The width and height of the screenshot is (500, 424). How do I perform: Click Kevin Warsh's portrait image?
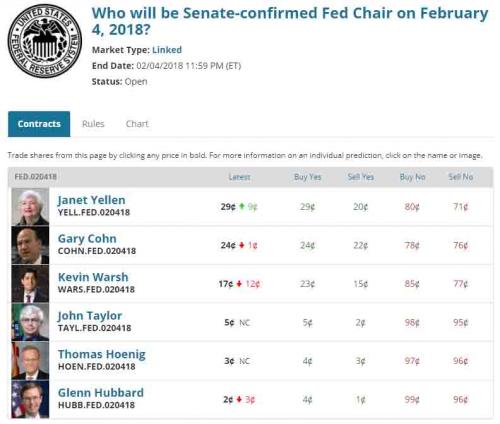pyautogui.click(x=30, y=284)
